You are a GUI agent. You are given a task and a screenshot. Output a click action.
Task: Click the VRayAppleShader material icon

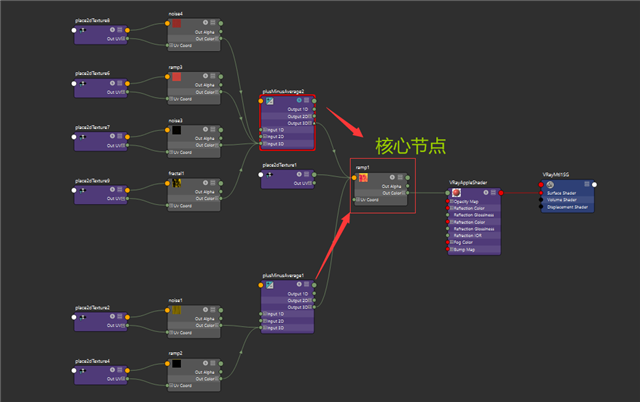[x=456, y=191]
